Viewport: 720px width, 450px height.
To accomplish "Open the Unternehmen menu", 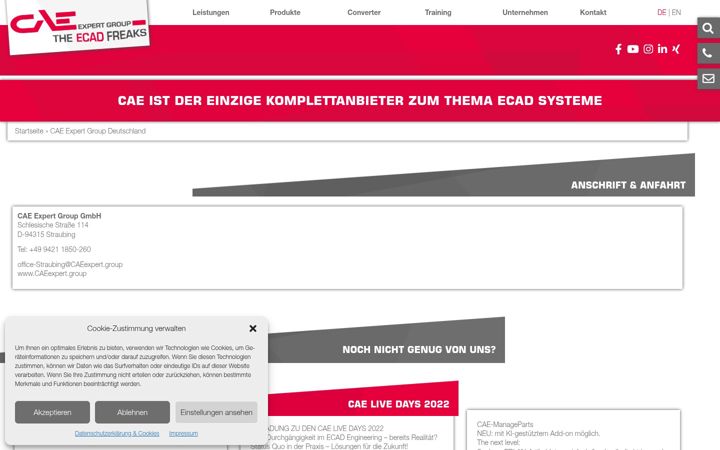I will [525, 12].
